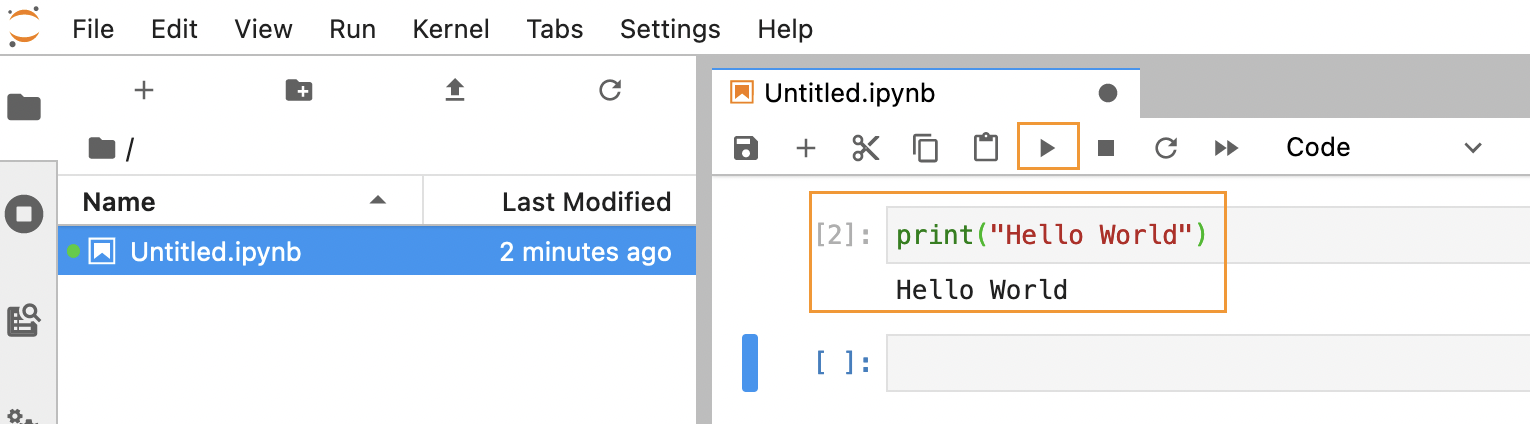Viewport: 1530px width, 424px height.
Task: Open a new launcher with the file browser plus icon
Action: click(x=144, y=90)
